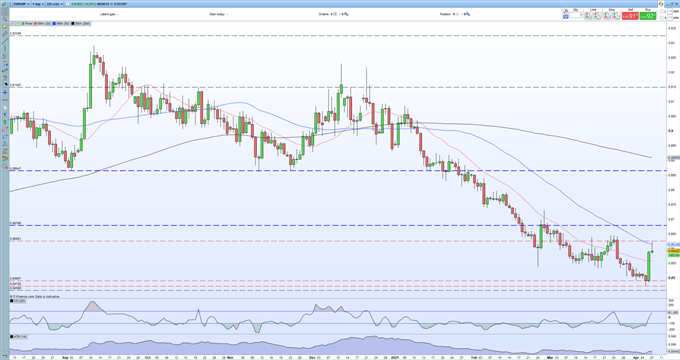Open the 1 day timeframe dropdown

click(38, 4)
